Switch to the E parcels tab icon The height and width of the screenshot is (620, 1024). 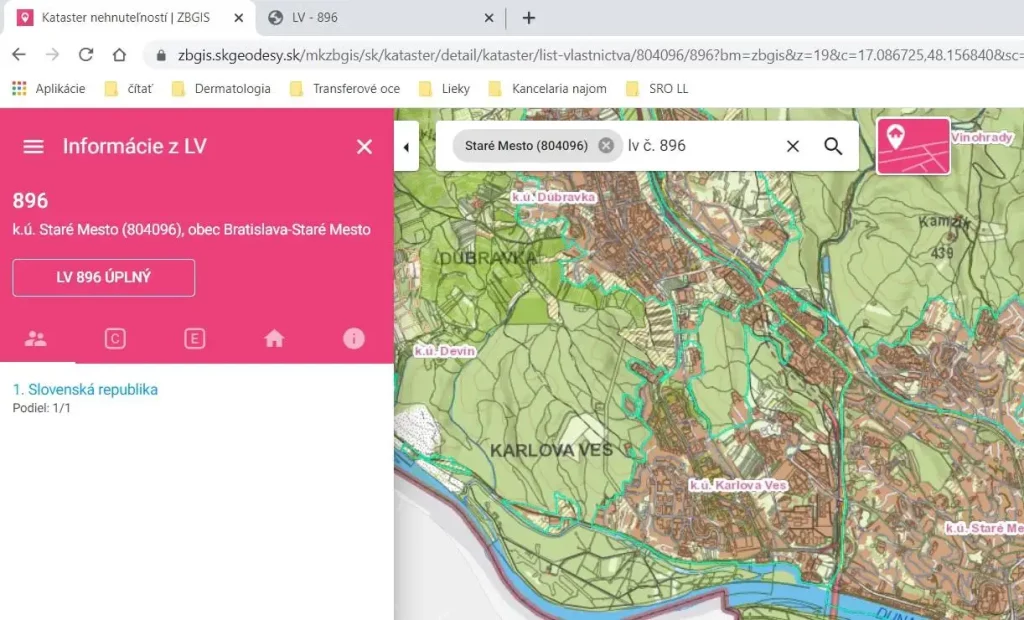pyautogui.click(x=195, y=339)
